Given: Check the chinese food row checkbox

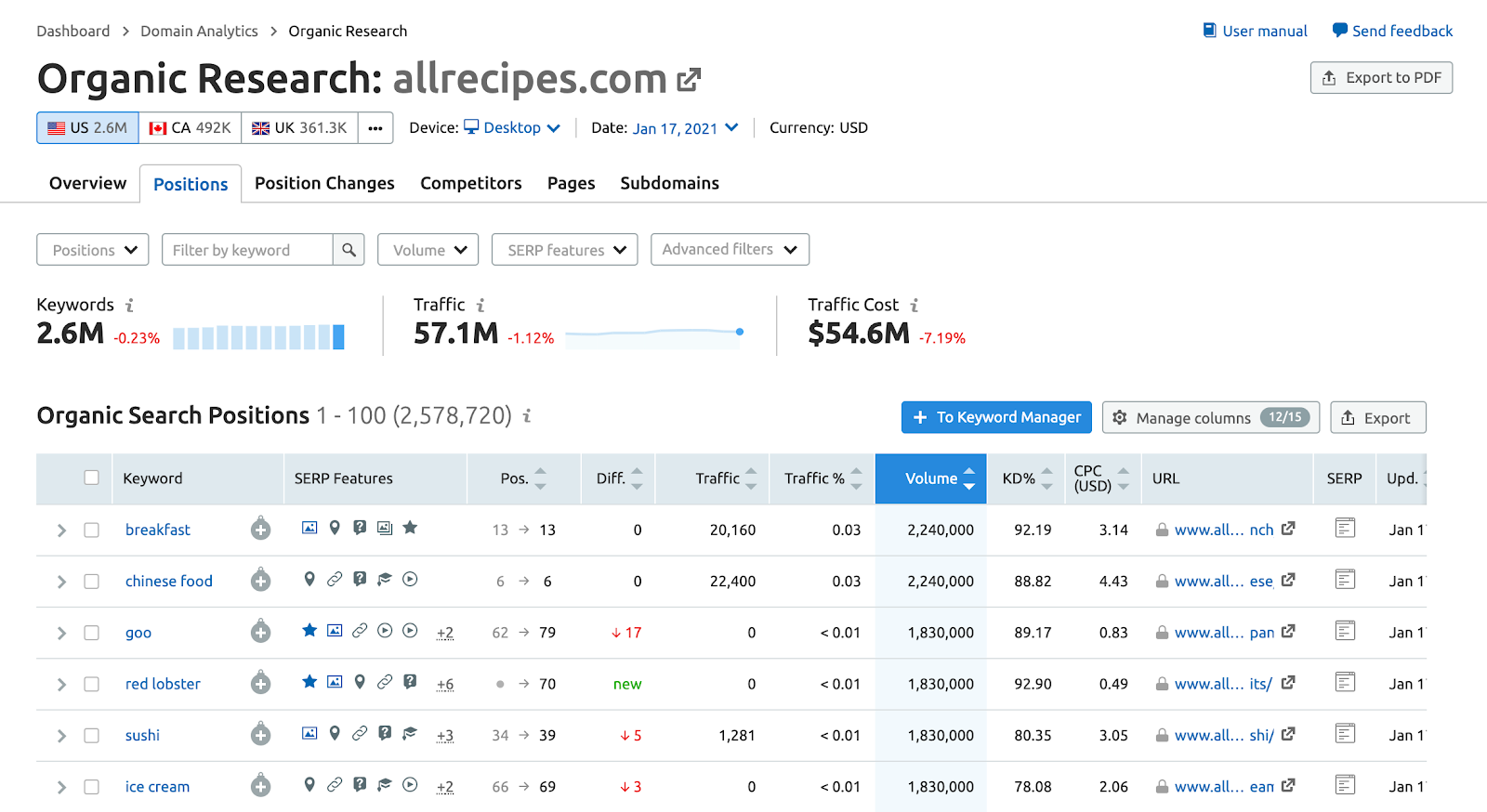Looking at the screenshot, I should [x=91, y=582].
